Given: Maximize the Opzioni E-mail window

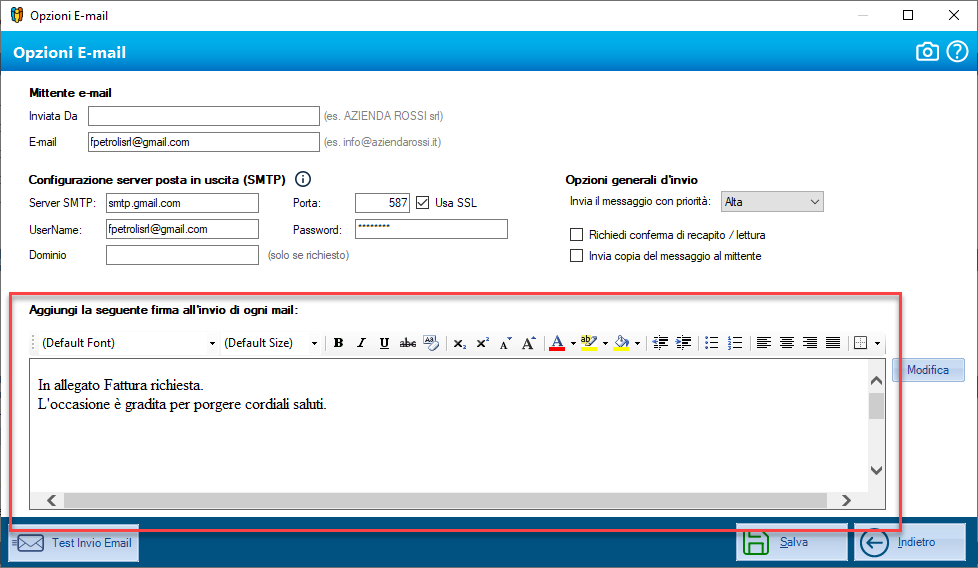Looking at the screenshot, I should coord(908,15).
